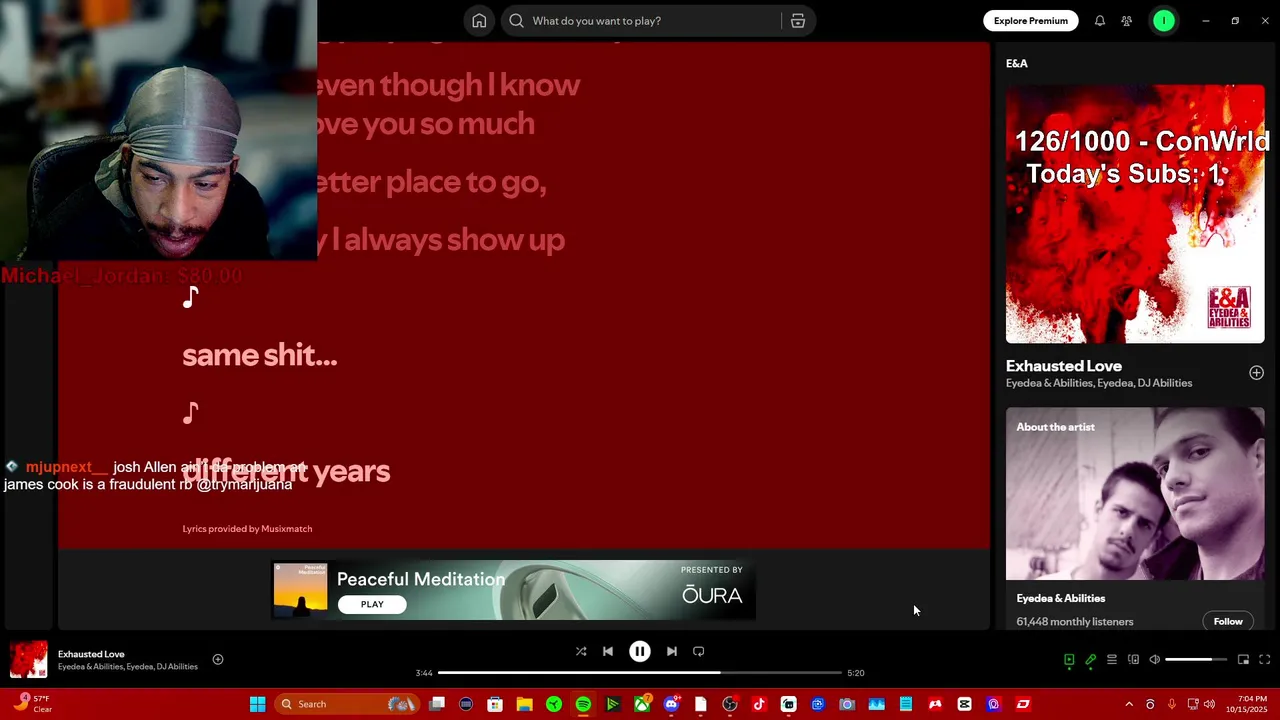This screenshot has height=720, width=1280.
Task: Toggle repeat mode
Action: pyautogui.click(x=699, y=651)
